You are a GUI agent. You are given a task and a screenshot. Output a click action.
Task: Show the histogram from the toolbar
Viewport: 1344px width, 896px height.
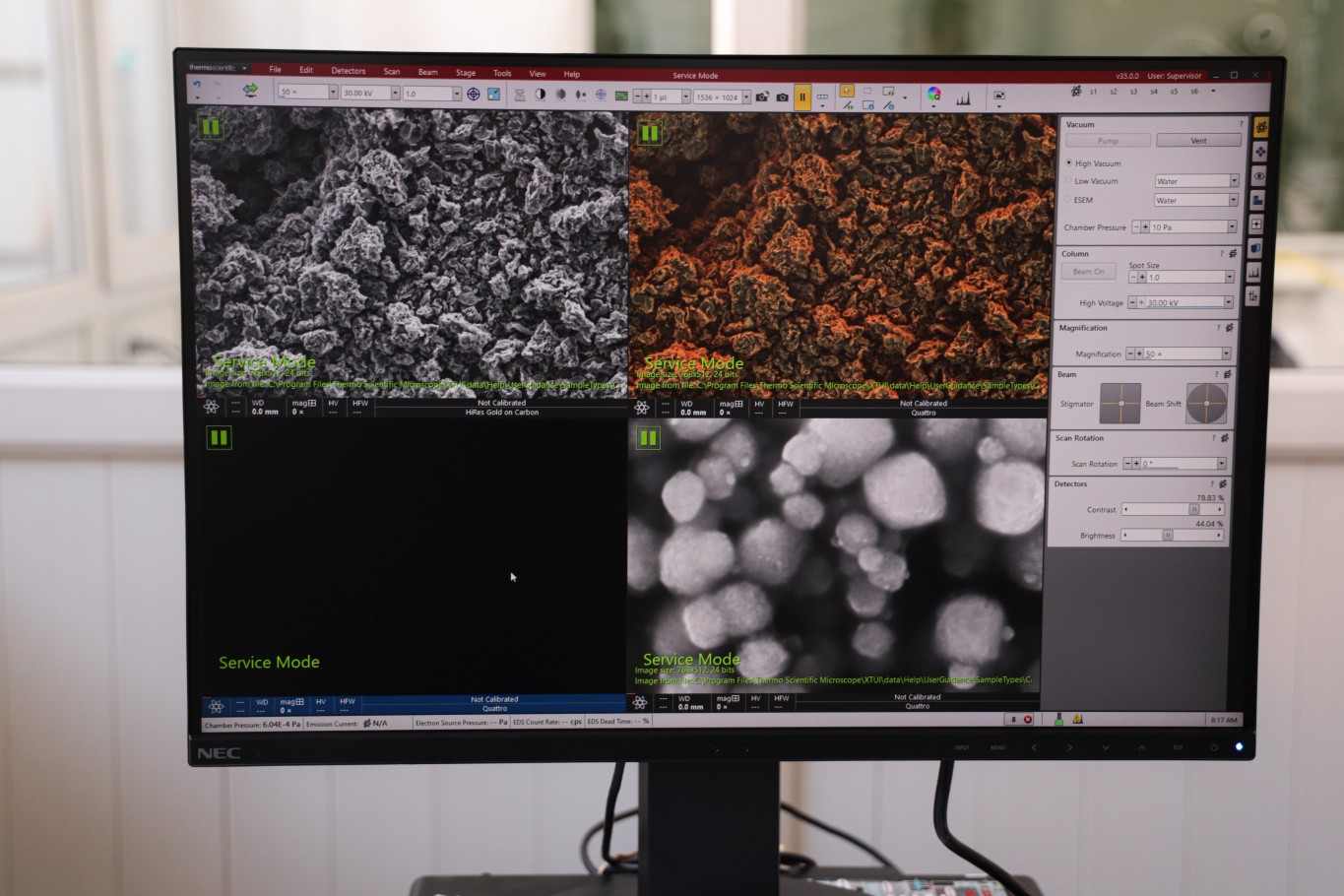pyautogui.click(x=963, y=97)
